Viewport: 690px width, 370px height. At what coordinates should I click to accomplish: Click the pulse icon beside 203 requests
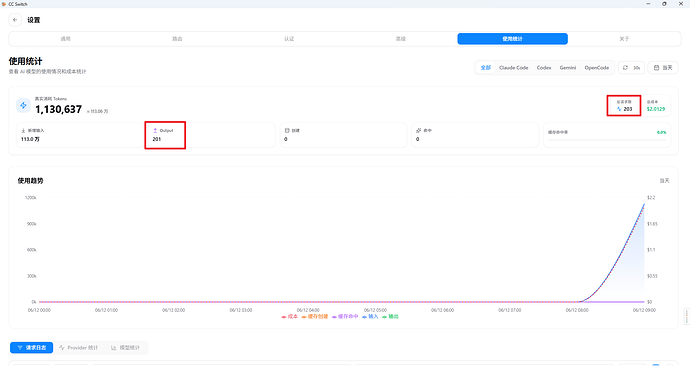pyautogui.click(x=619, y=109)
